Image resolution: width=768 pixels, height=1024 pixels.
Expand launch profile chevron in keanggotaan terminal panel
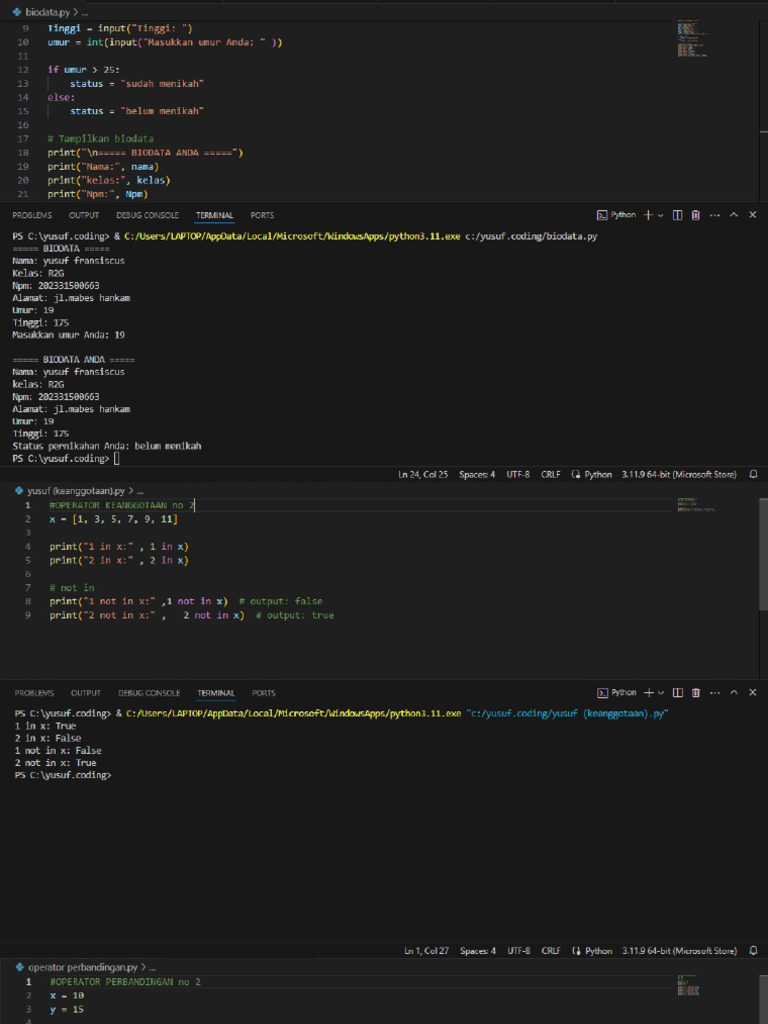[661, 692]
